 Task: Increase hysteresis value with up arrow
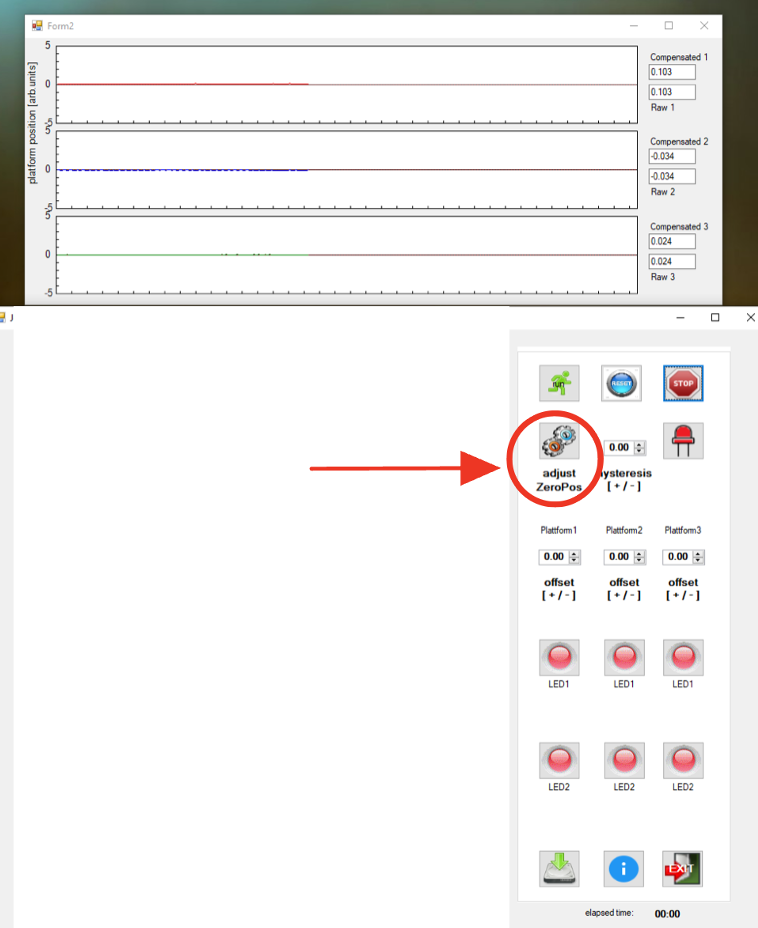point(640,444)
